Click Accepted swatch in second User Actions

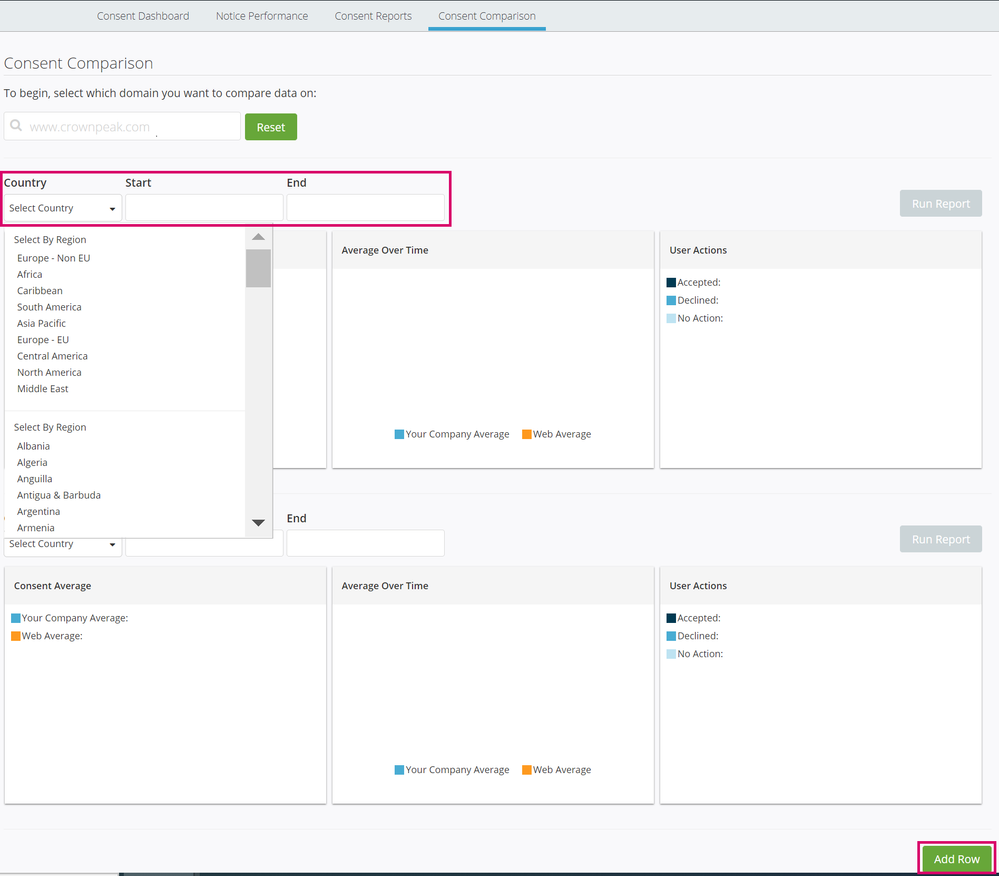(x=671, y=618)
